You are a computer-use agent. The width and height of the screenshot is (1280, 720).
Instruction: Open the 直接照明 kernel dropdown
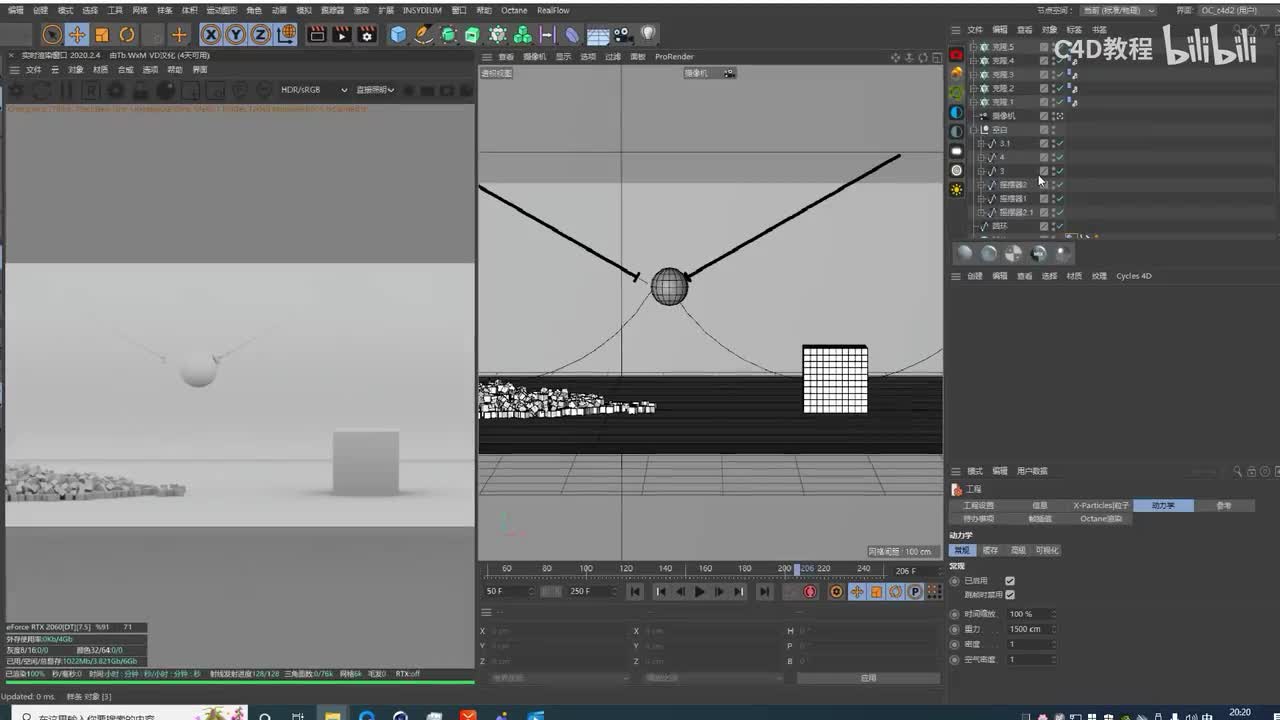376,90
